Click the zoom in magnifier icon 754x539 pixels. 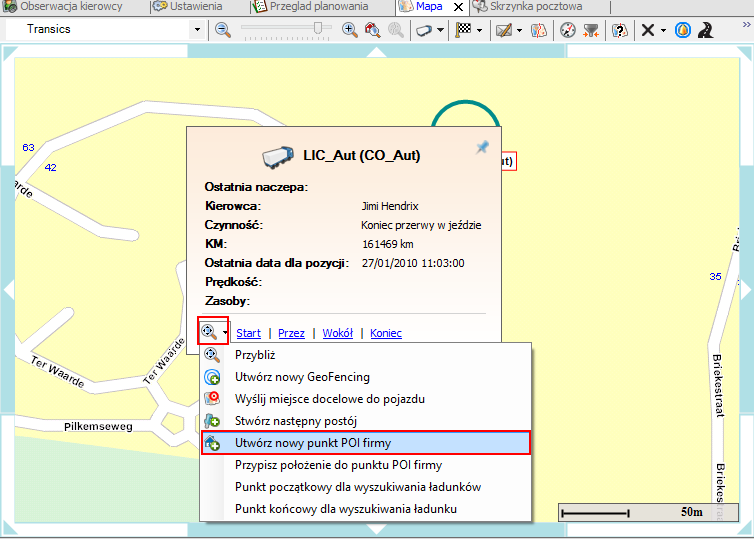350,30
